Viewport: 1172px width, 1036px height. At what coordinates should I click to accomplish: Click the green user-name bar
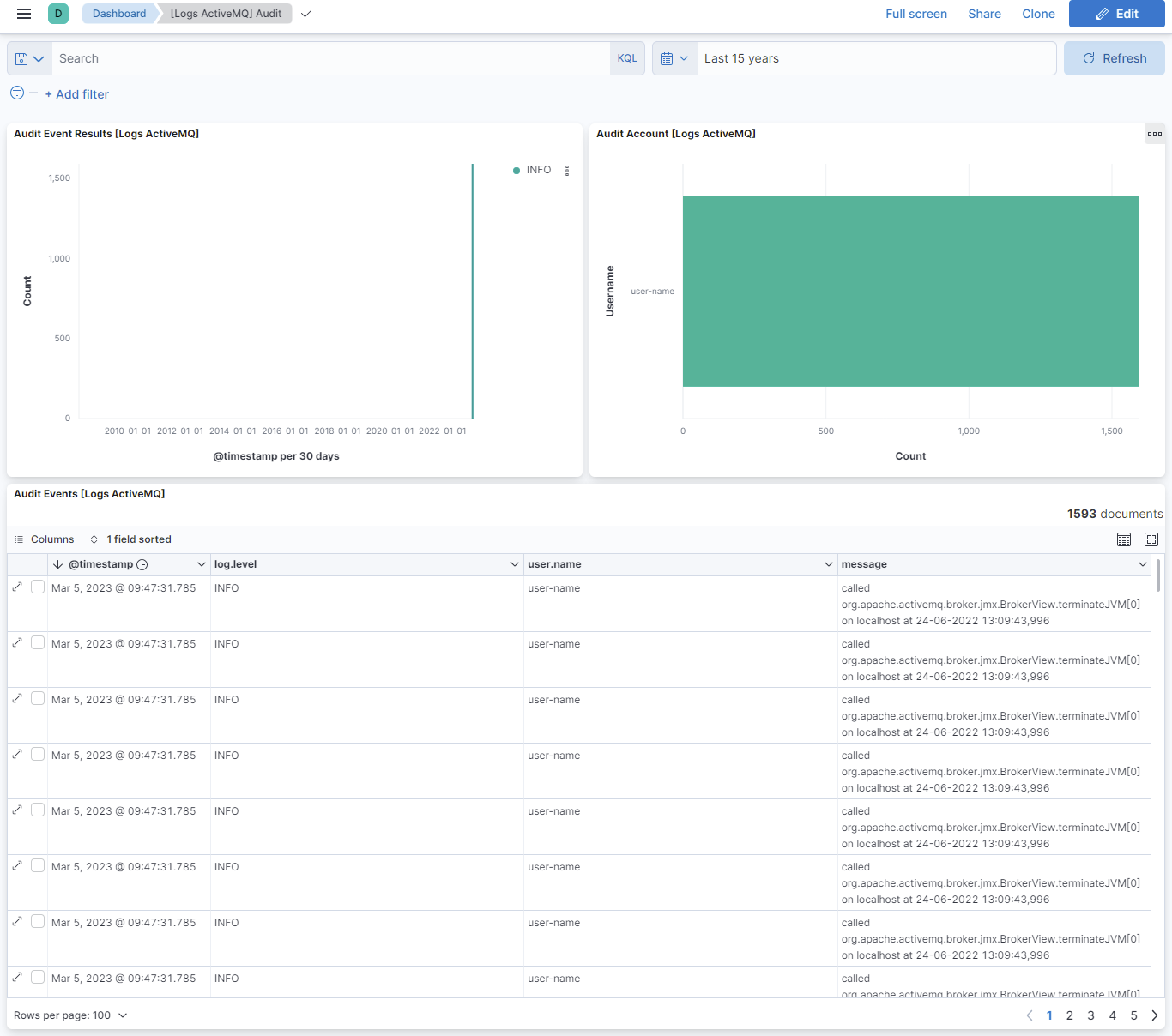[x=910, y=292]
